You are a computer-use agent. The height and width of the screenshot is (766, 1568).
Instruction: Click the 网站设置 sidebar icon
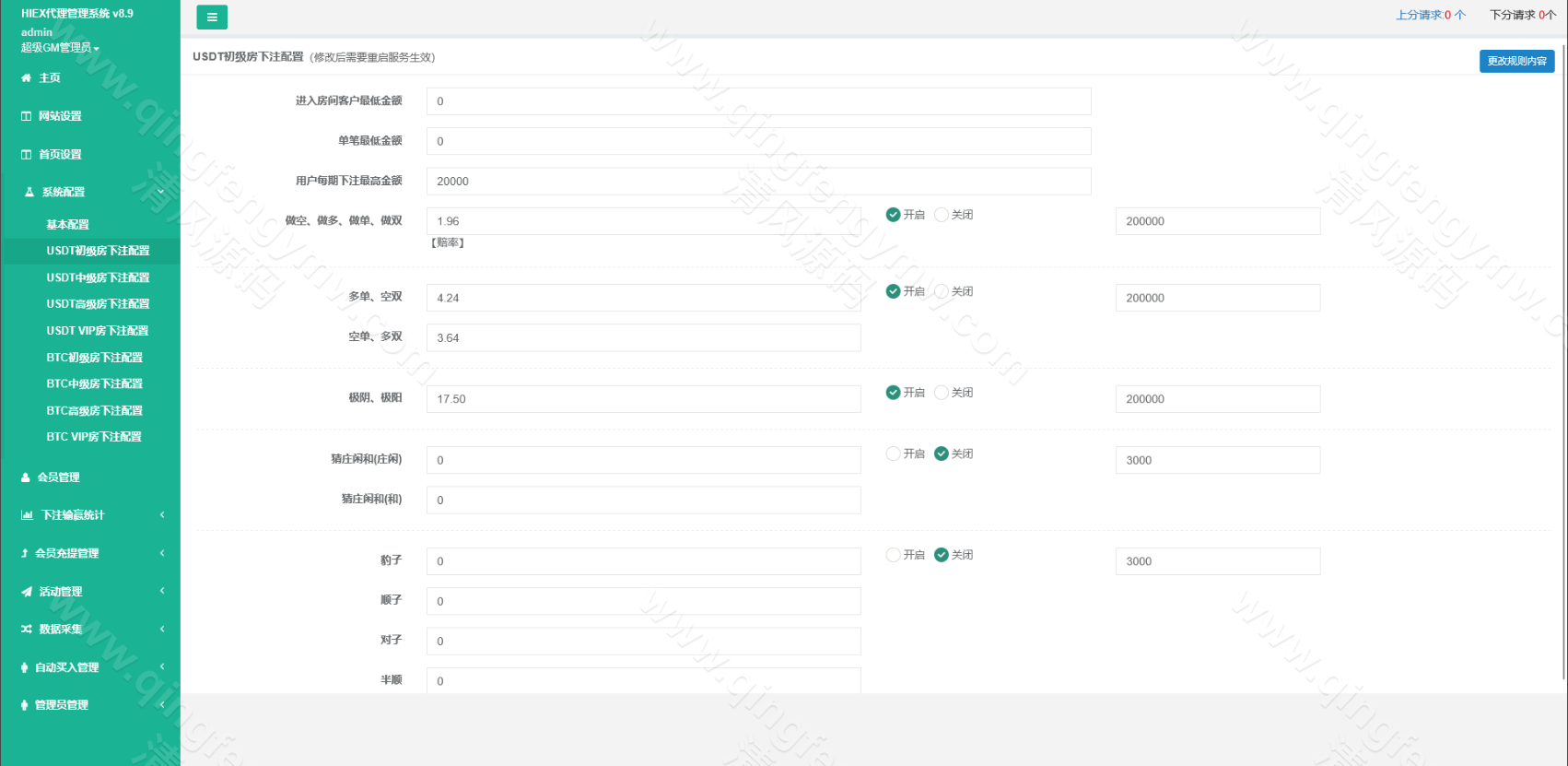26,116
